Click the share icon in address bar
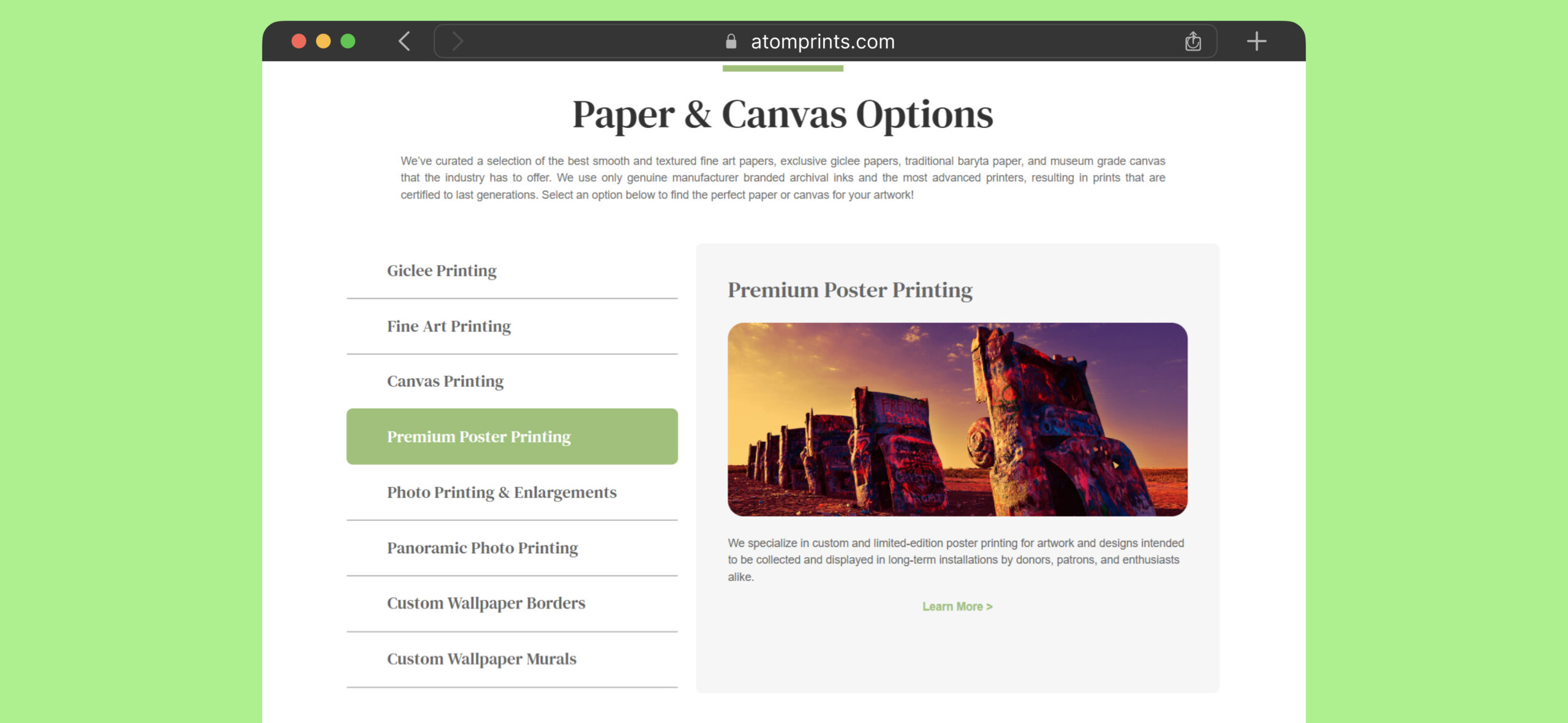The height and width of the screenshot is (723, 1568). tap(1193, 41)
